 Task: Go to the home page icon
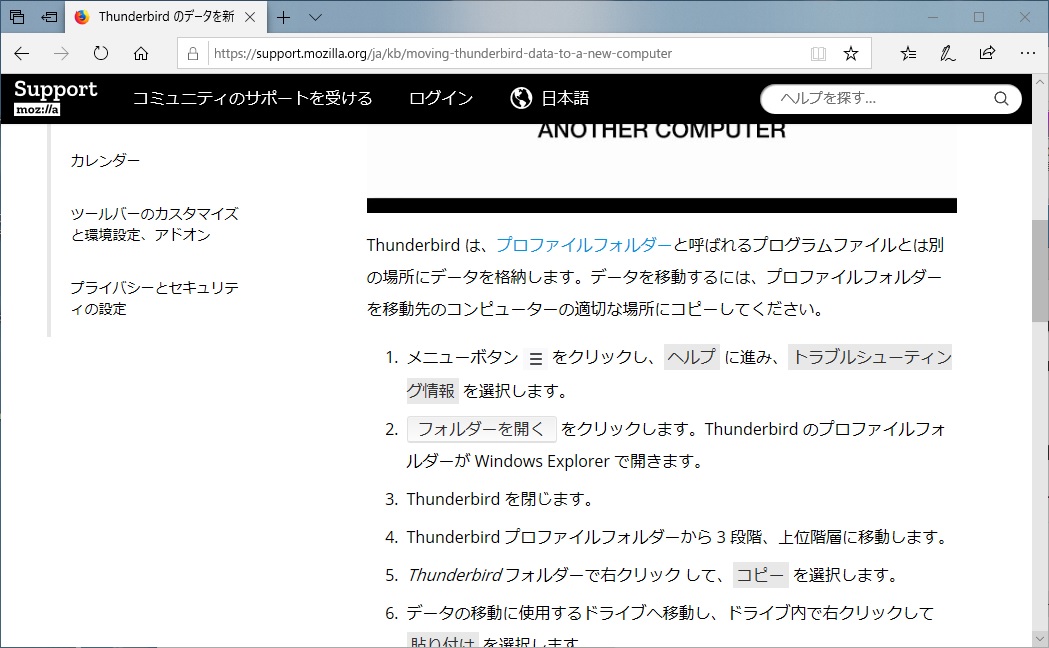click(x=140, y=53)
